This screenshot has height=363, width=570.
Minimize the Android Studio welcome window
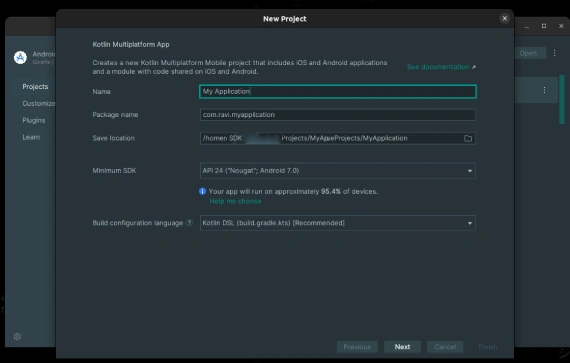click(527, 26)
